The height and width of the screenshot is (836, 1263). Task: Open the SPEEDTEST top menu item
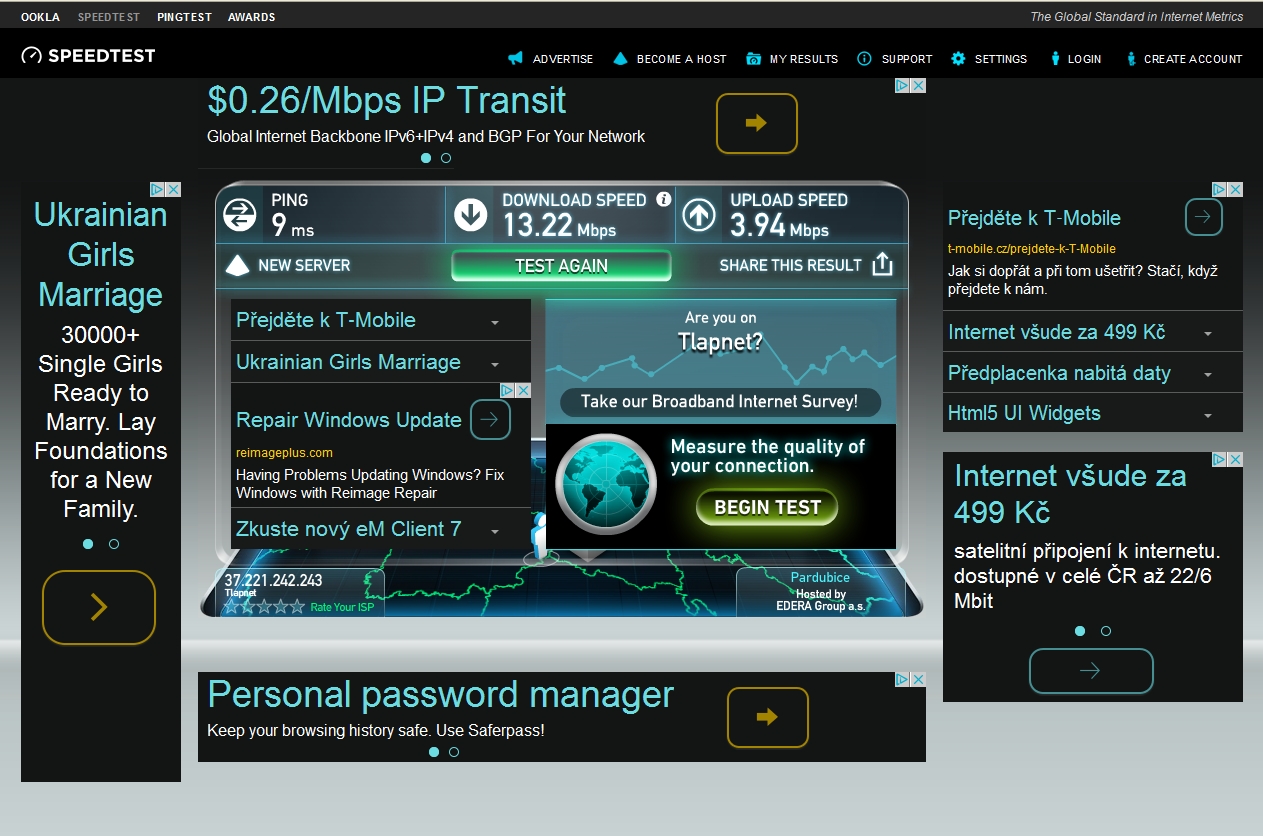(109, 17)
